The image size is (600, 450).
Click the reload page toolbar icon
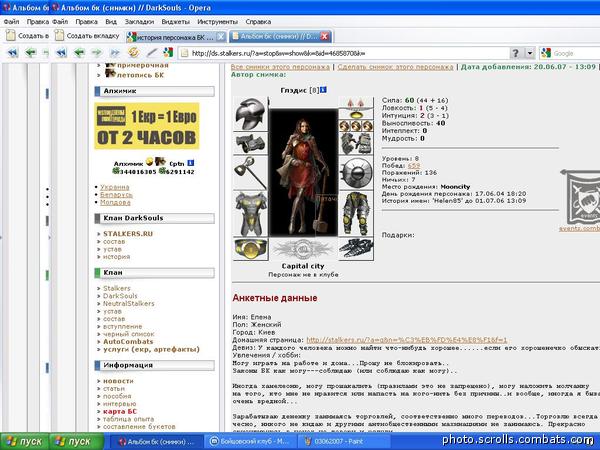[x=133, y=52]
